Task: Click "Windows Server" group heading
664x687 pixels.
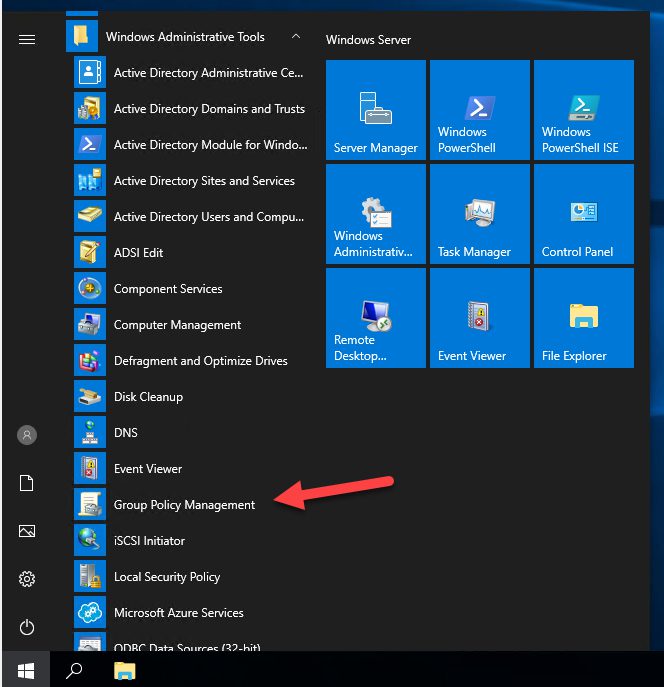Action: point(368,40)
